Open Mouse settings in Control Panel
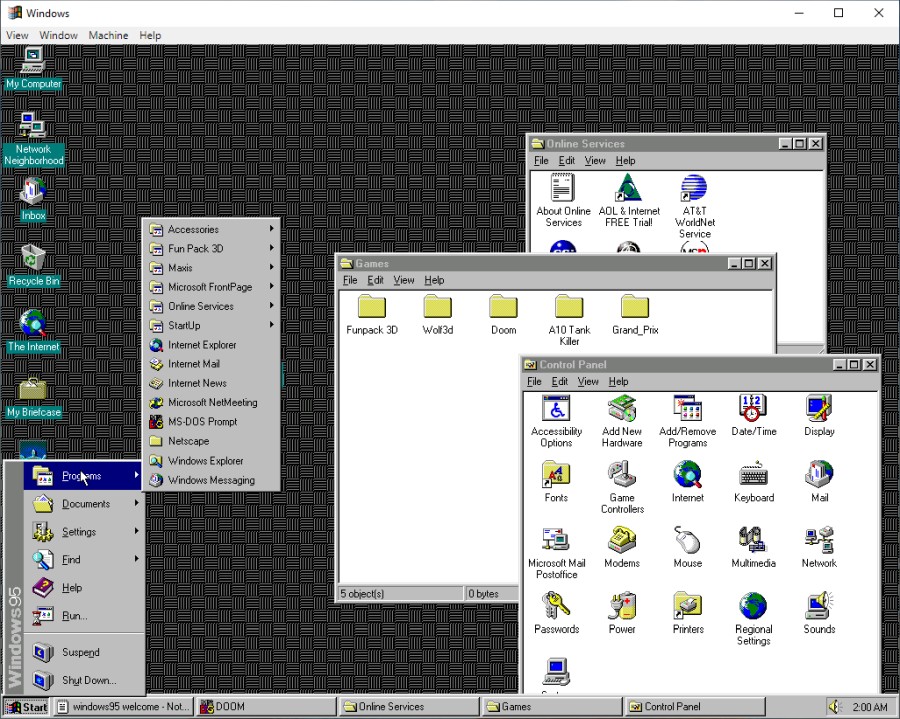 688,541
